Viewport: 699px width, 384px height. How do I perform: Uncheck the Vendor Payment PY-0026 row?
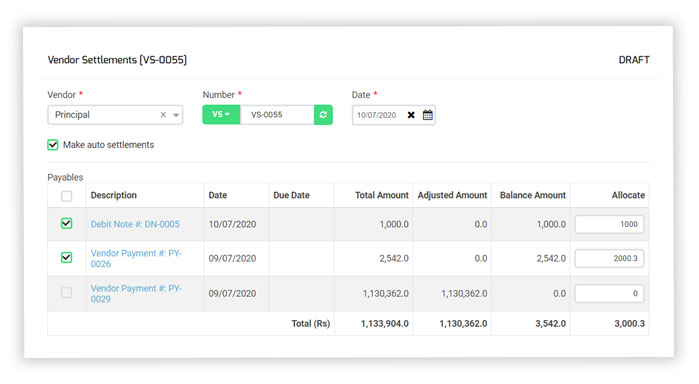coord(66,257)
